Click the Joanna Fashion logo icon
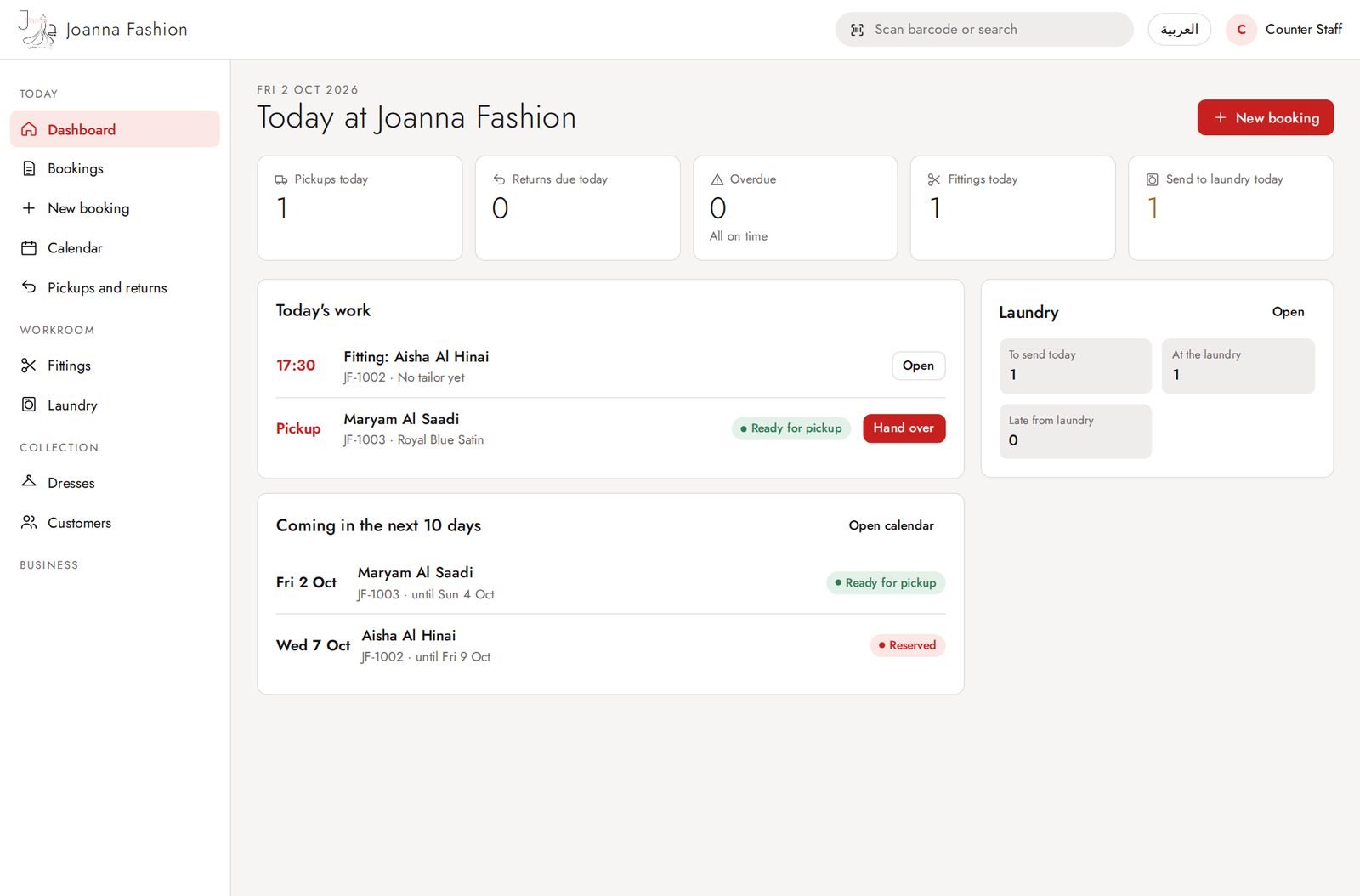 [x=37, y=29]
